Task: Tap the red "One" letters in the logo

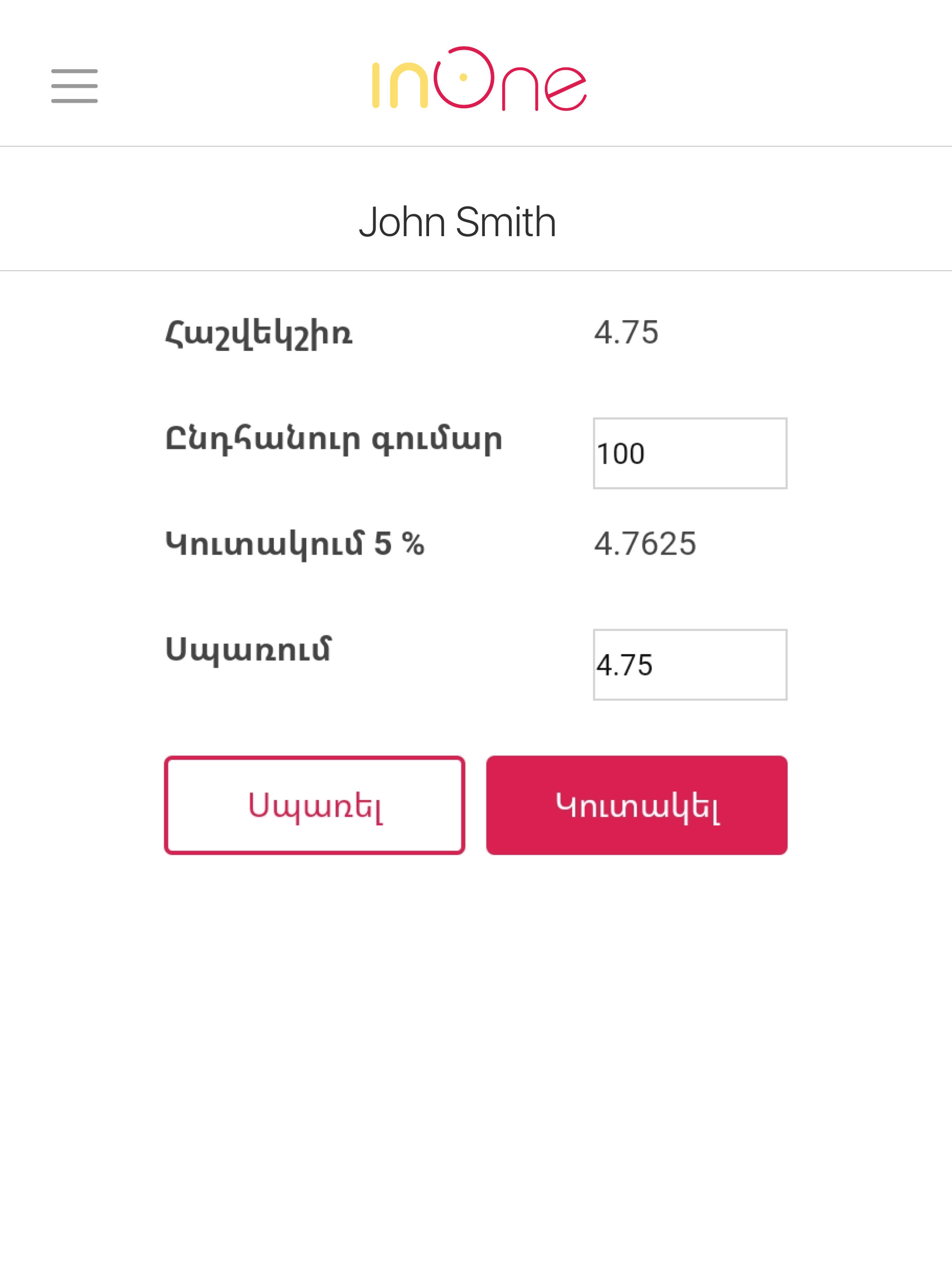Action: point(510,79)
